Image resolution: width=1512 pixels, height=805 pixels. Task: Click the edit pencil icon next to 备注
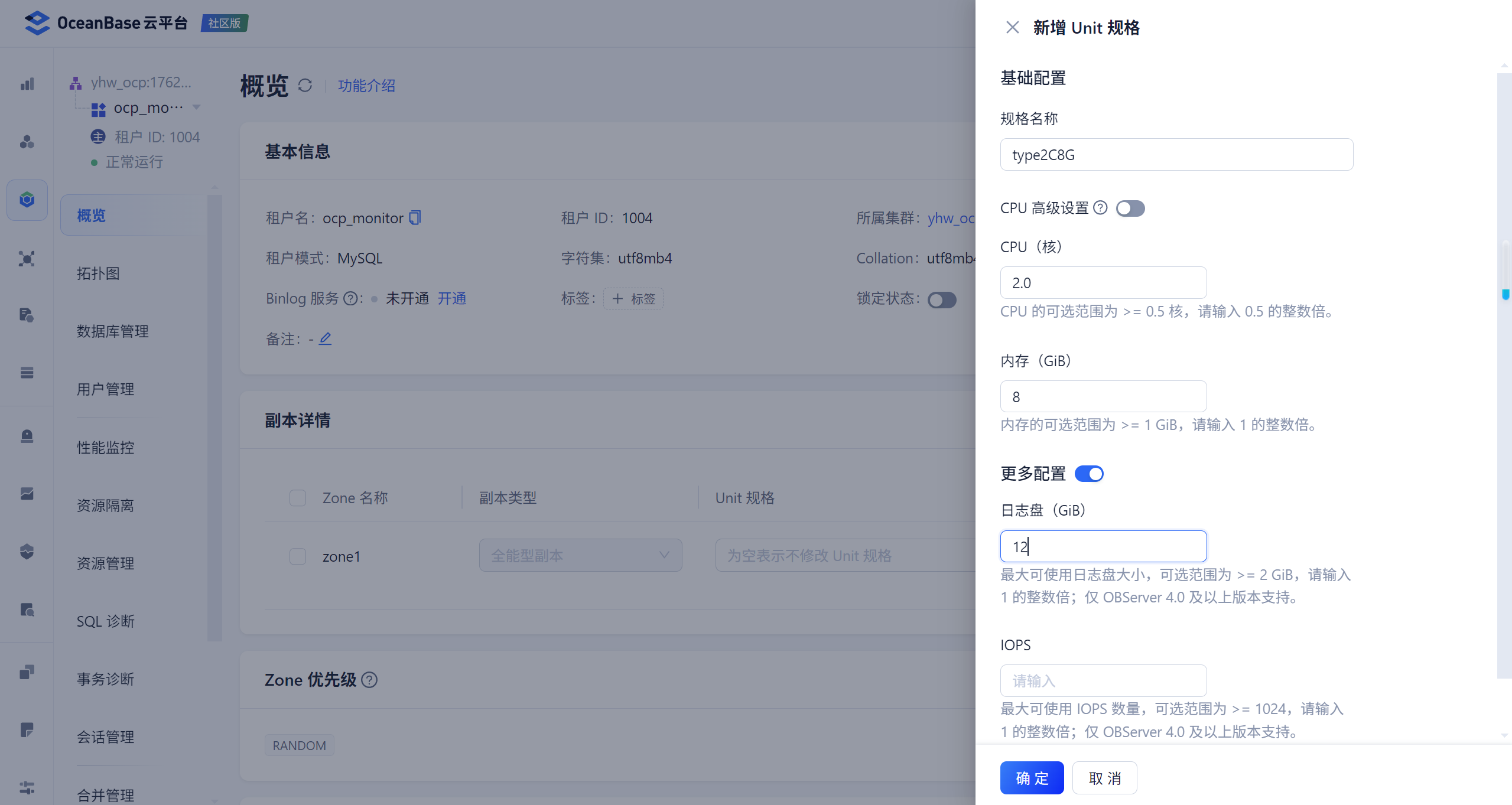tap(325, 338)
